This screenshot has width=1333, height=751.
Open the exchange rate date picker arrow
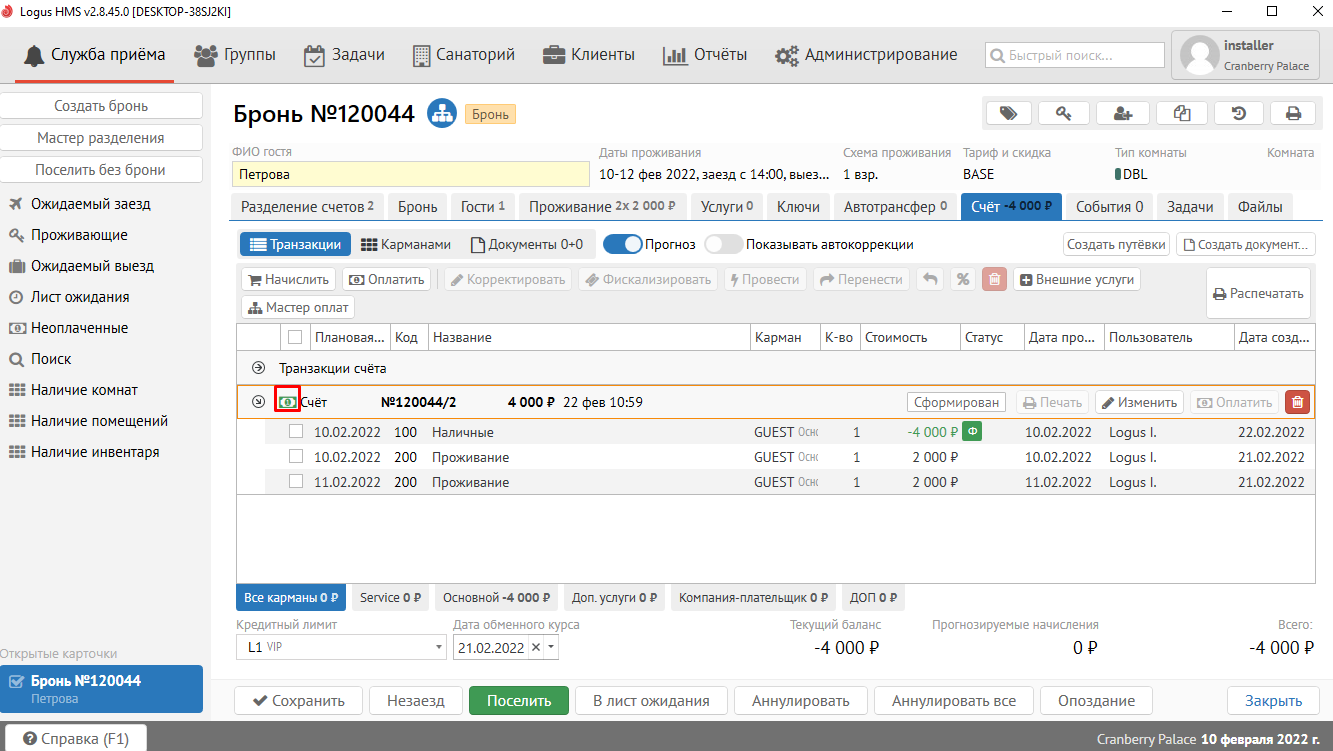(551, 648)
